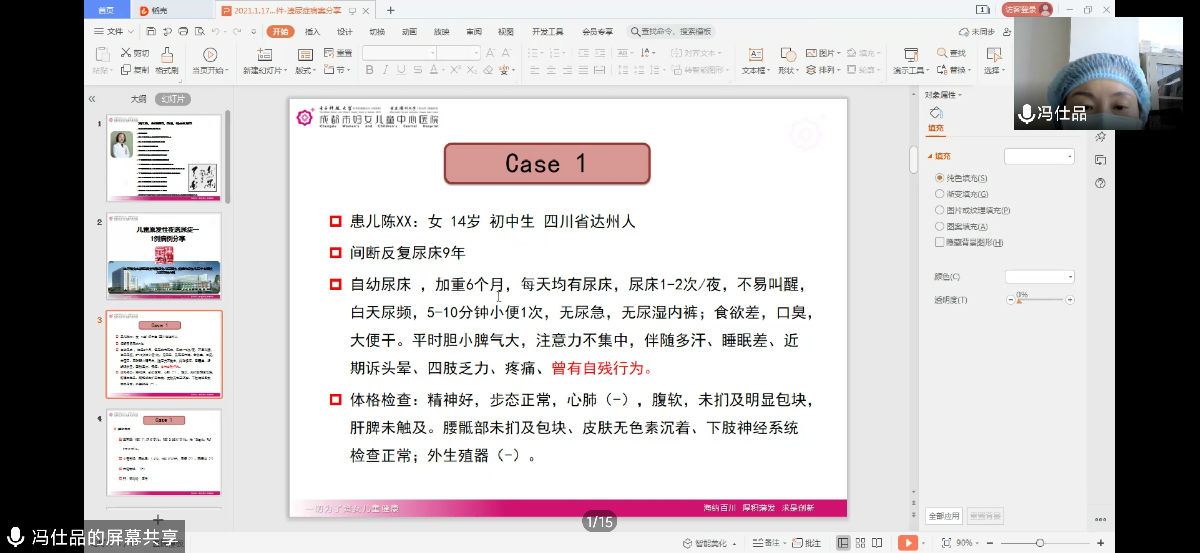Click the Apply to All (全部应用) button
Viewport: 1200px width, 553px height.
click(x=943, y=516)
